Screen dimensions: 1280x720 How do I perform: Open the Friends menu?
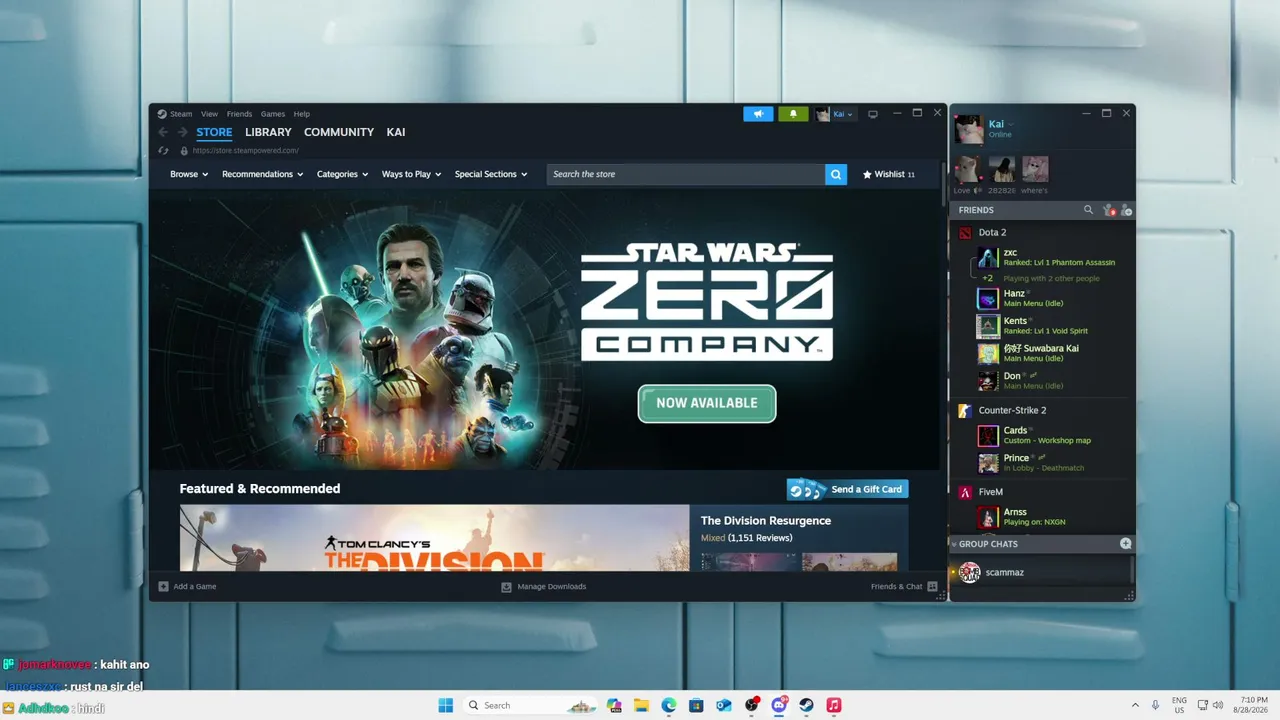239,114
